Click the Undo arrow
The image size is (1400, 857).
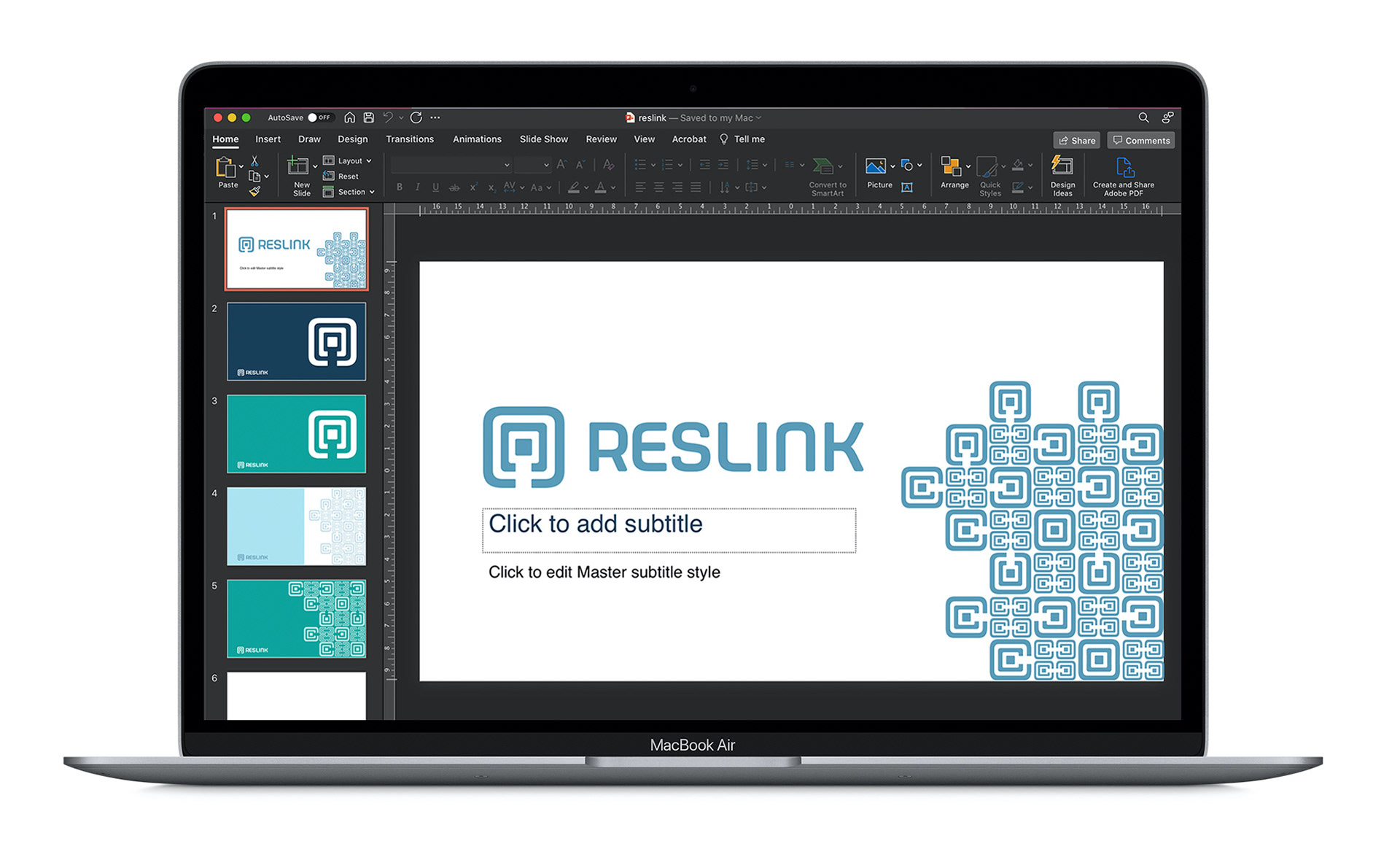388,117
